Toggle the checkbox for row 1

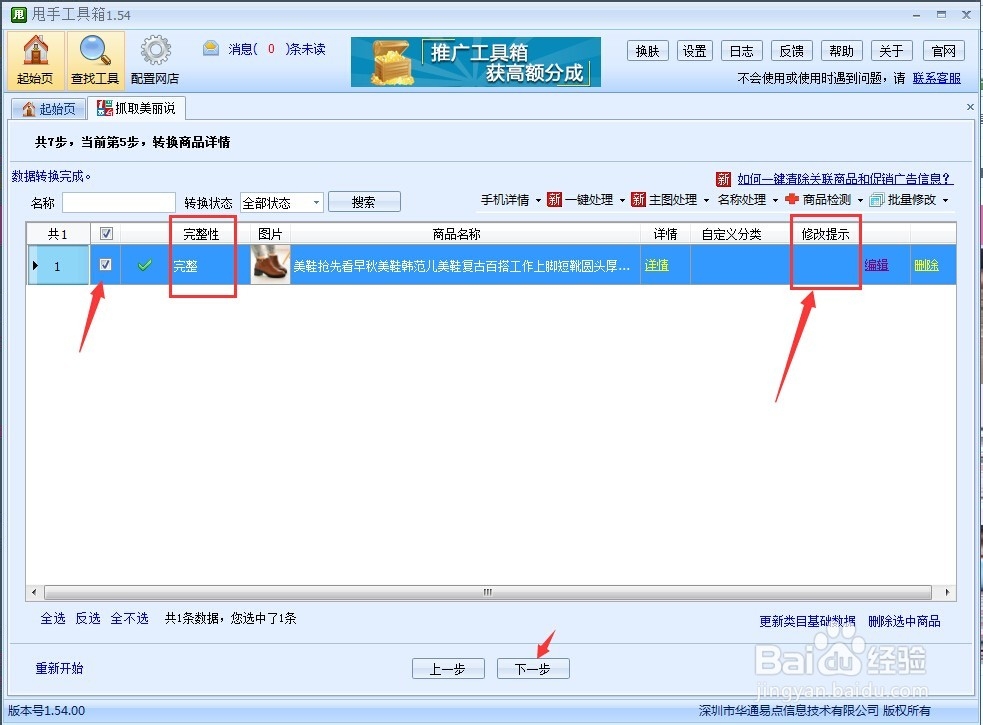pyautogui.click(x=105, y=264)
